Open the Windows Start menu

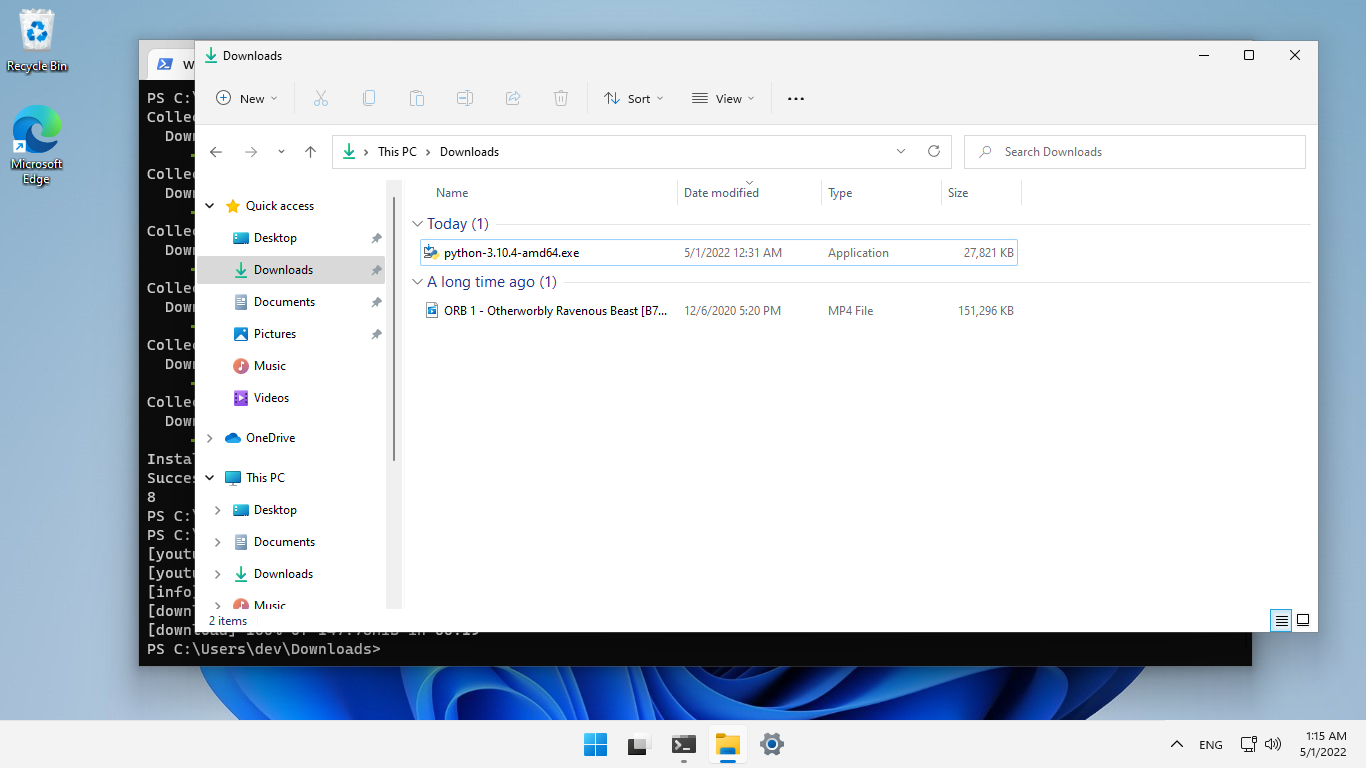tap(595, 744)
